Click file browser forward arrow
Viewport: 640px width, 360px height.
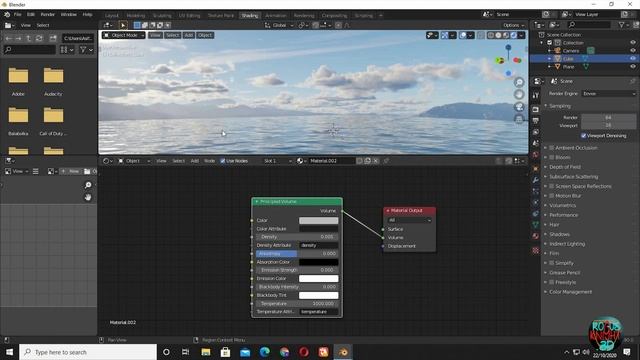[18, 38]
